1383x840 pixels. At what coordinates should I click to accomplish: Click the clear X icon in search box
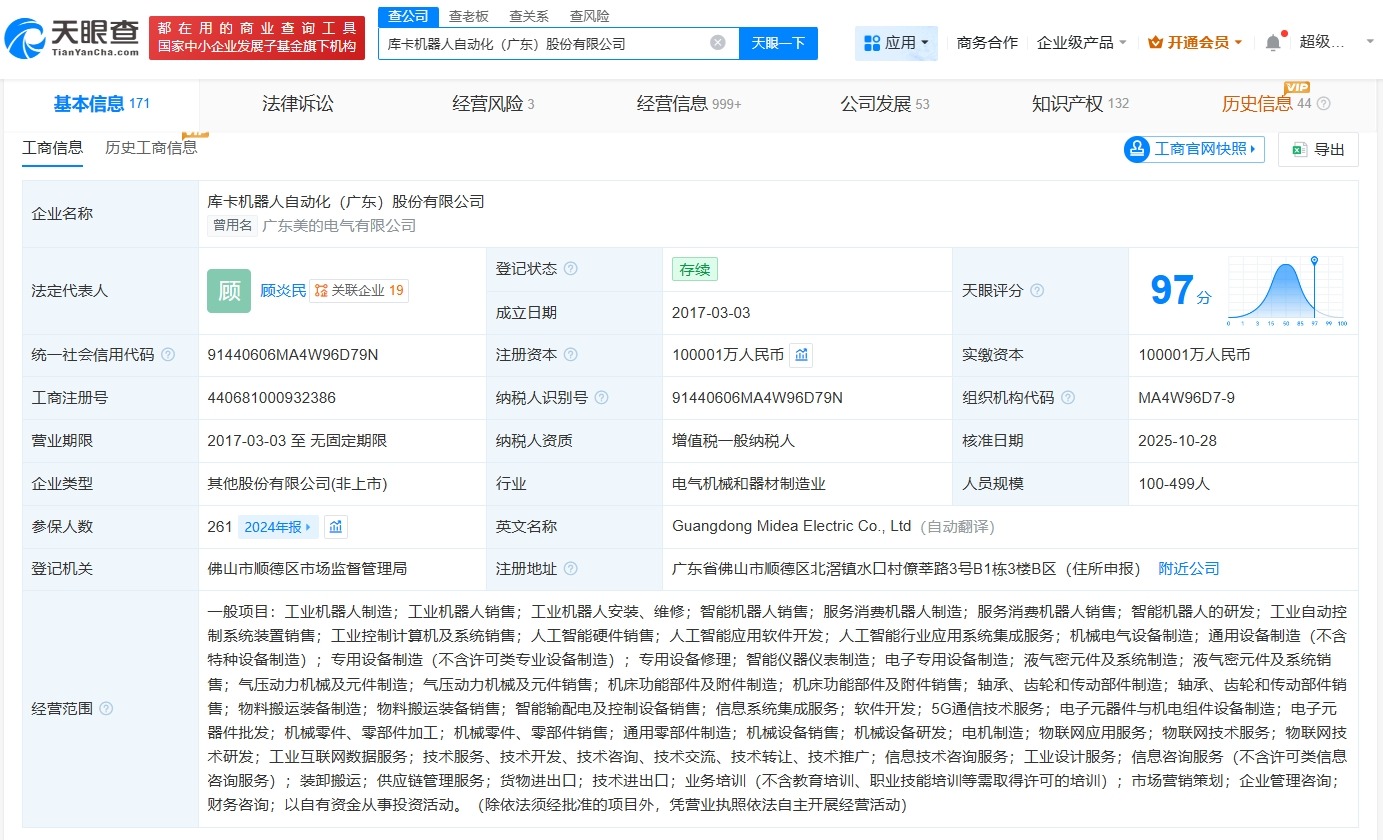(x=716, y=43)
